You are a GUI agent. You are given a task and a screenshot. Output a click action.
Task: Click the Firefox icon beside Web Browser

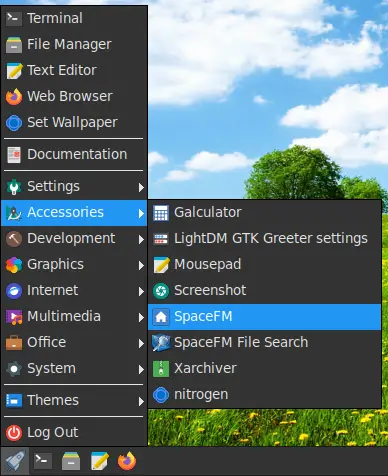click(x=14, y=97)
